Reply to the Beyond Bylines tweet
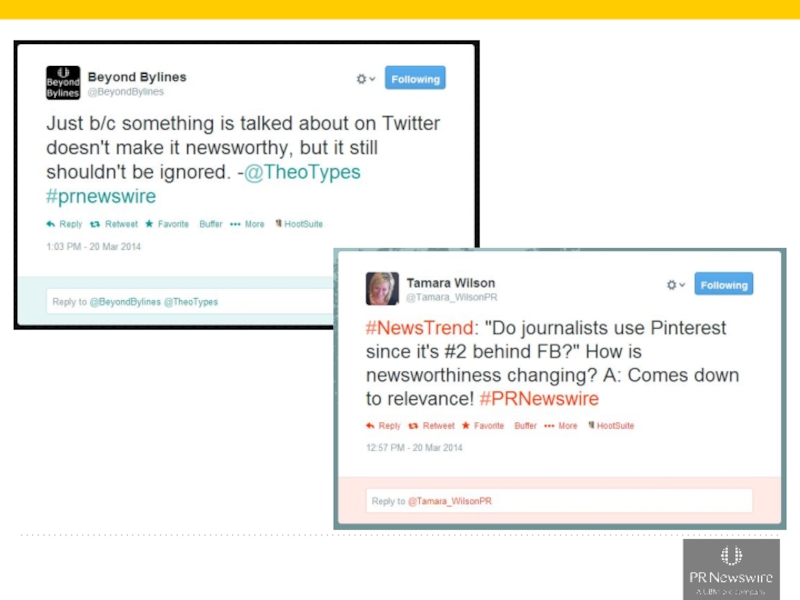Viewport: 800px width, 600px height. click(x=64, y=224)
